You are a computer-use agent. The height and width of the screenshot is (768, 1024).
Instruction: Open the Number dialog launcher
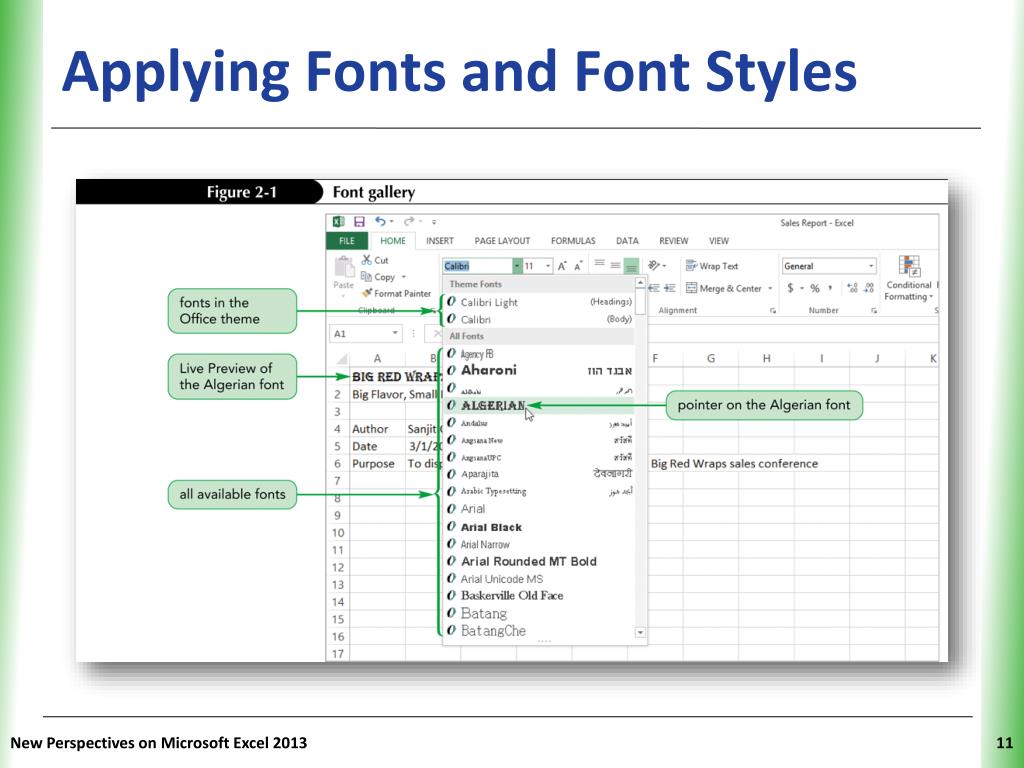(873, 311)
